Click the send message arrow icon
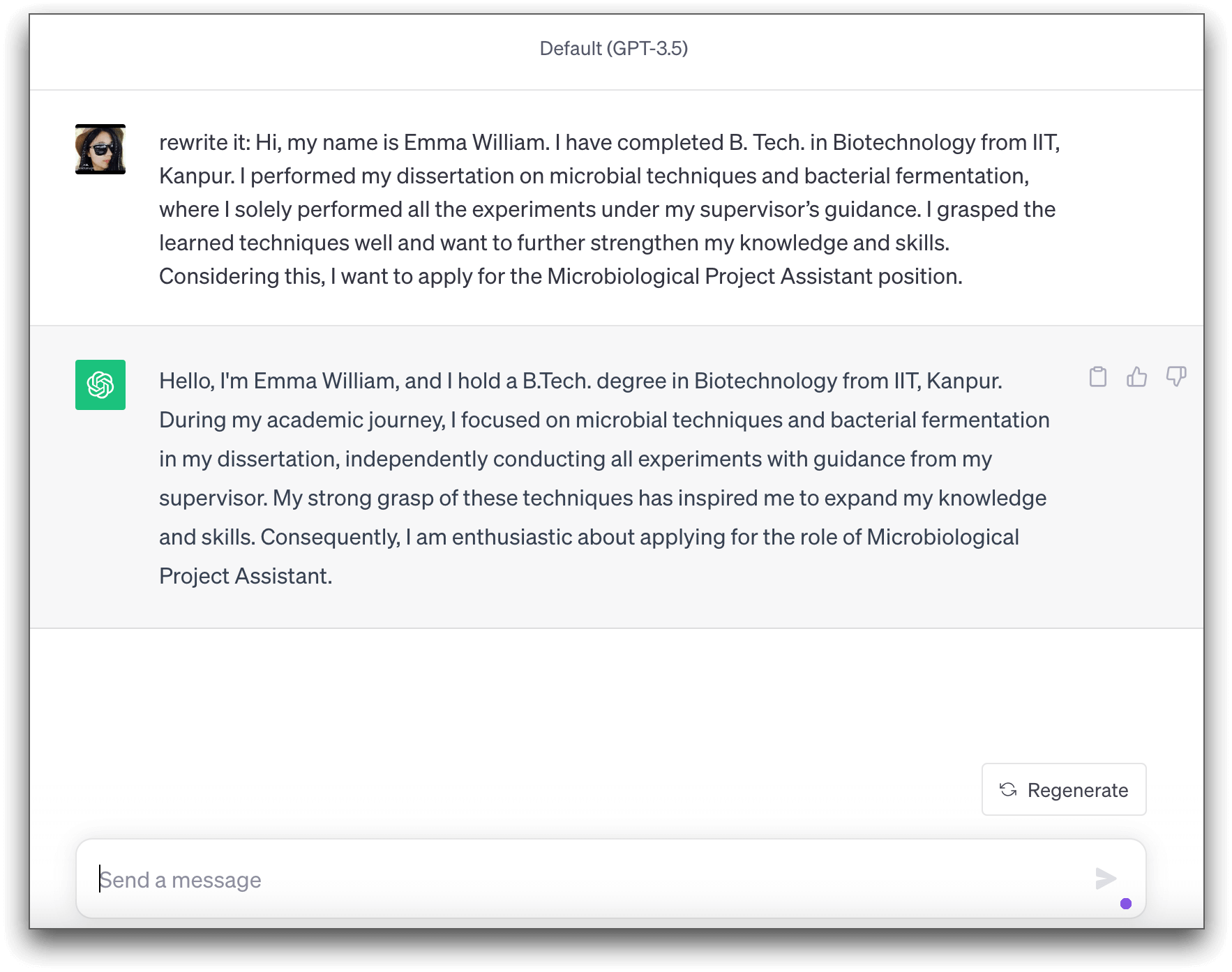Image resolution: width=1232 pixels, height=972 pixels. pos(1106,879)
